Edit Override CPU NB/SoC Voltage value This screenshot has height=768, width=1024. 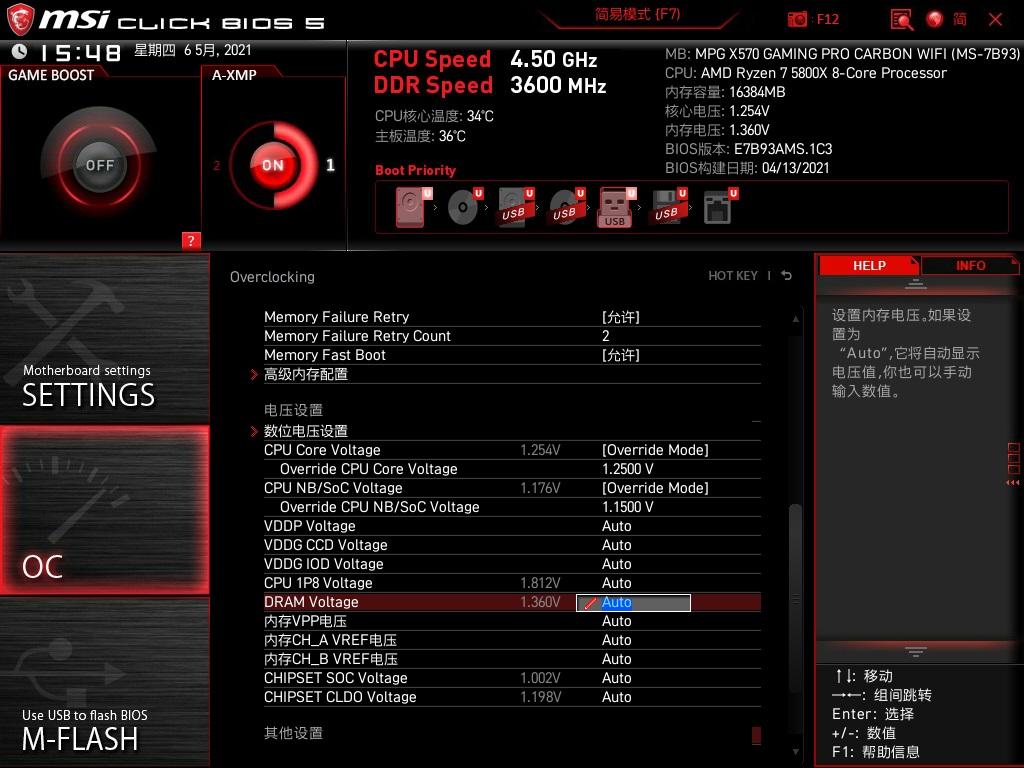tap(628, 507)
